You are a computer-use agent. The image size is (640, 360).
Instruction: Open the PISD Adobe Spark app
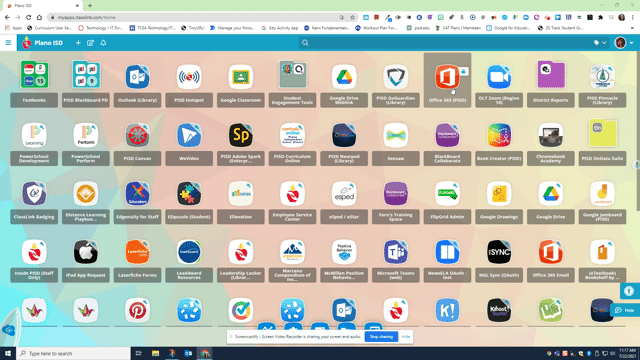(x=240, y=142)
